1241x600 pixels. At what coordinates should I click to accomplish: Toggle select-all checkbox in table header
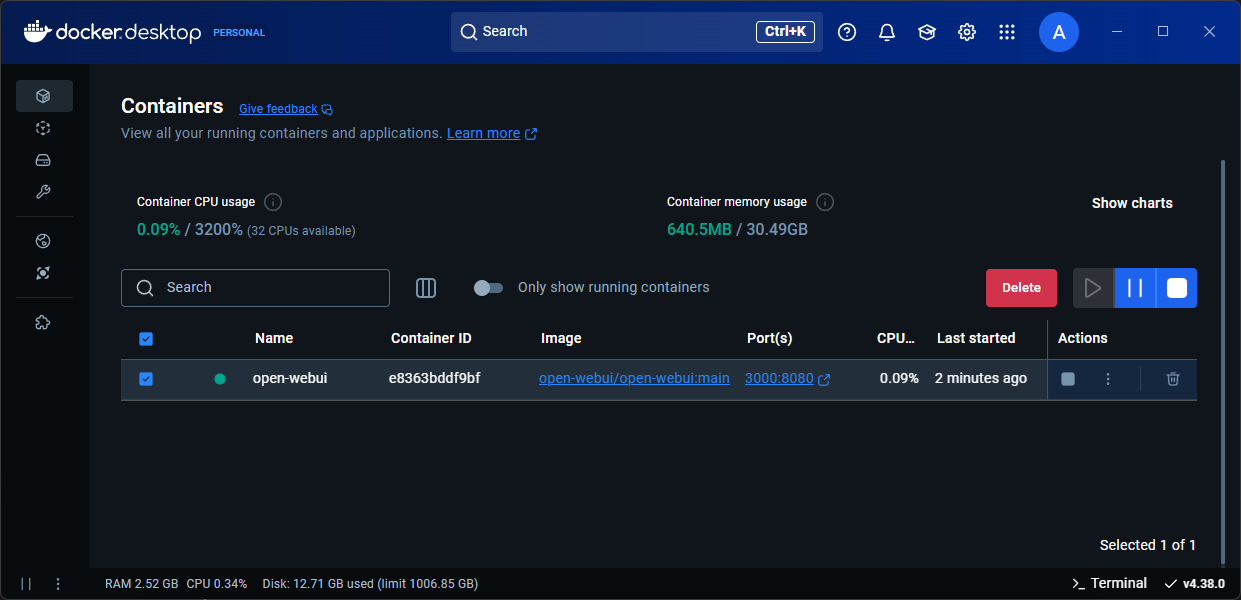click(146, 339)
